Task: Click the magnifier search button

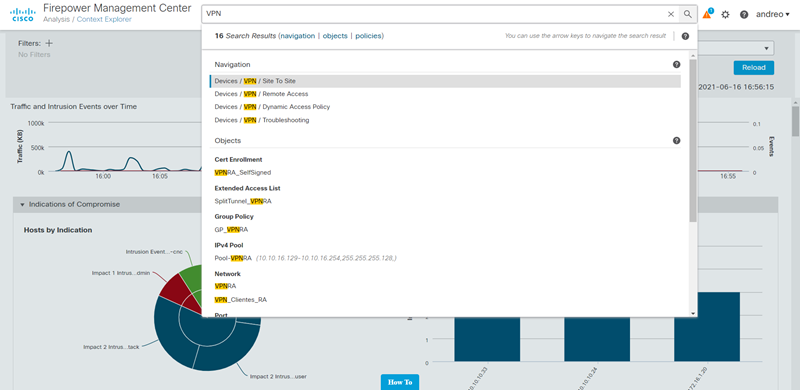Action: [x=688, y=14]
